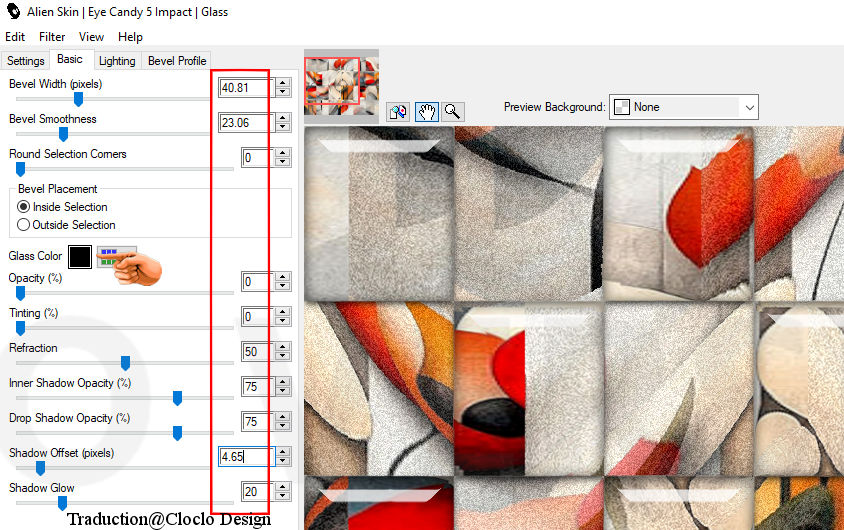This screenshot has height=530, width=844.
Task: Click the Drop Shadow Opacity value field
Action: [x=258, y=422]
